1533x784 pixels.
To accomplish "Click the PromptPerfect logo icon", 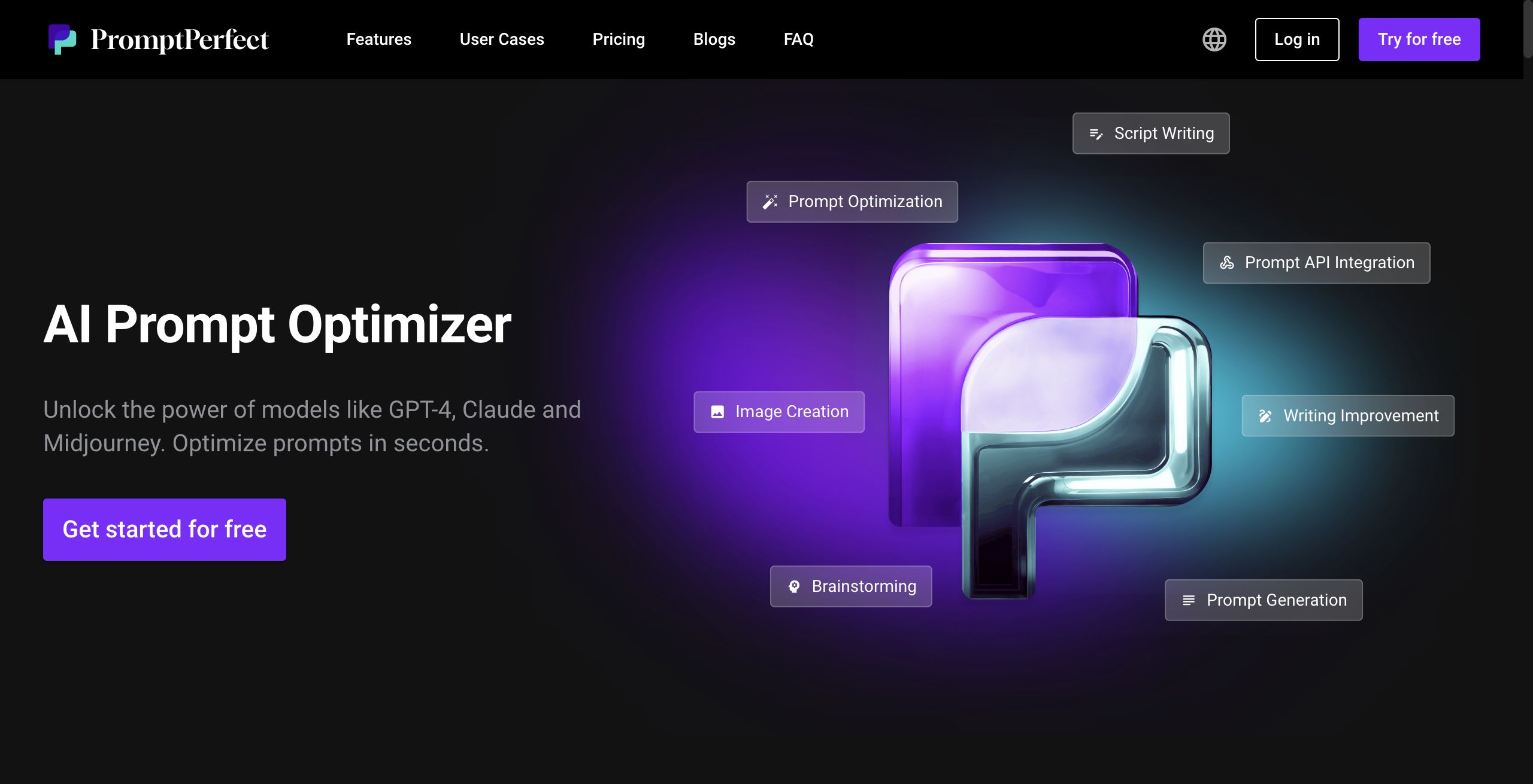I will [62, 39].
